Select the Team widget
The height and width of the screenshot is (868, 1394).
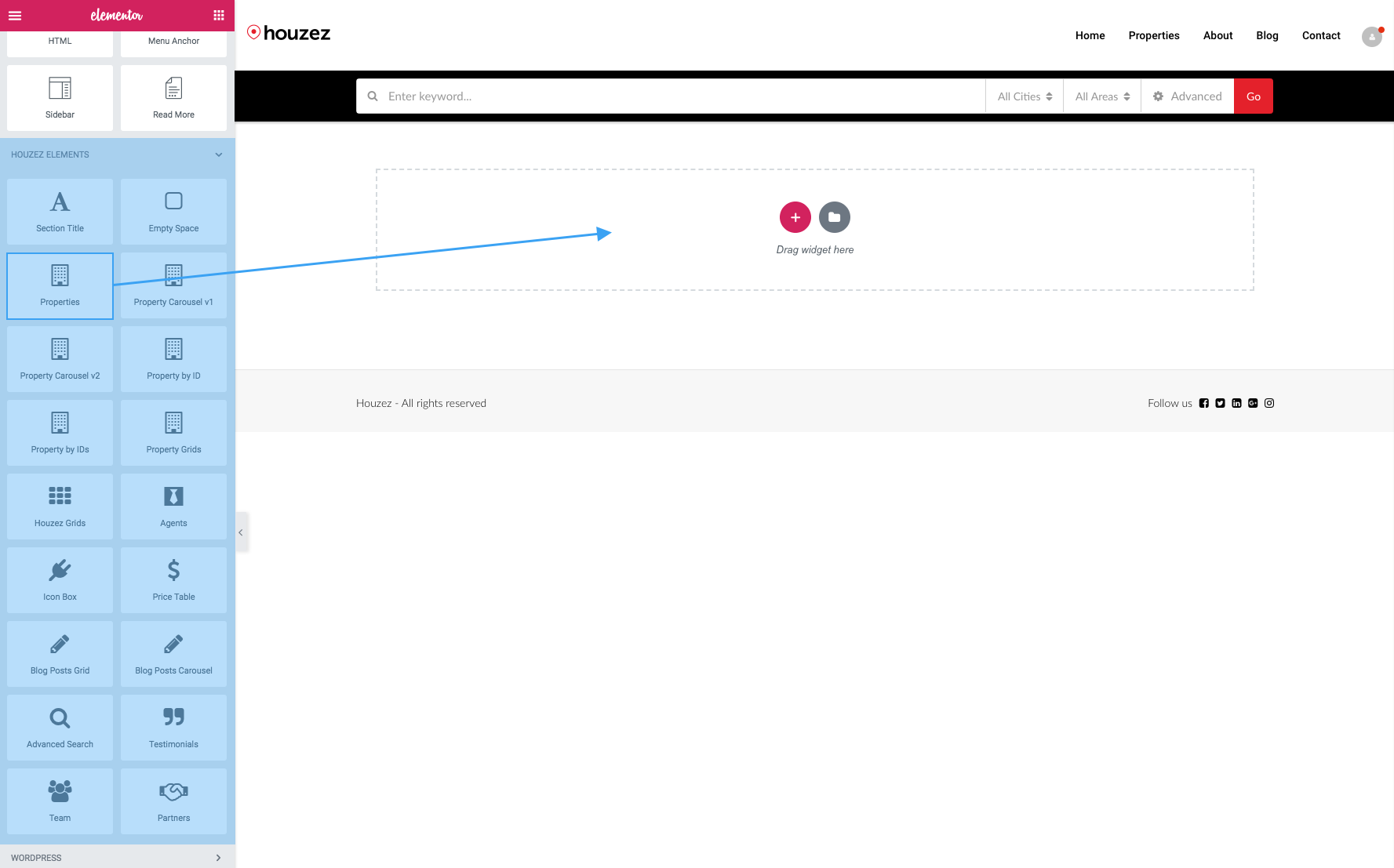point(60,801)
